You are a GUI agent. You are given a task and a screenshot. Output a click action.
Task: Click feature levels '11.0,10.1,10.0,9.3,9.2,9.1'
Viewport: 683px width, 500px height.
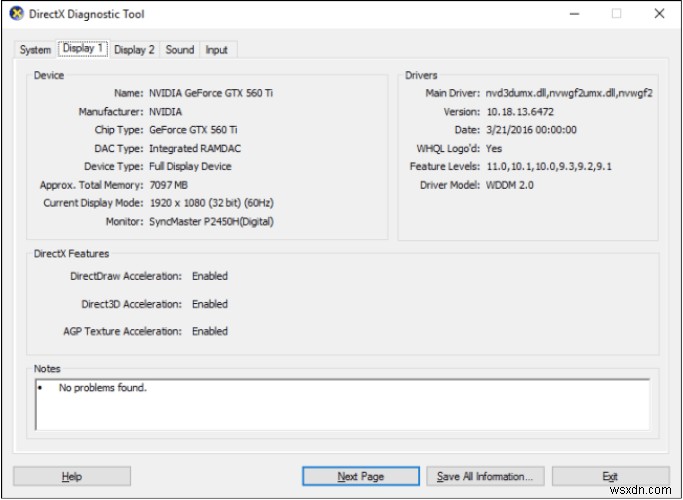point(549,166)
